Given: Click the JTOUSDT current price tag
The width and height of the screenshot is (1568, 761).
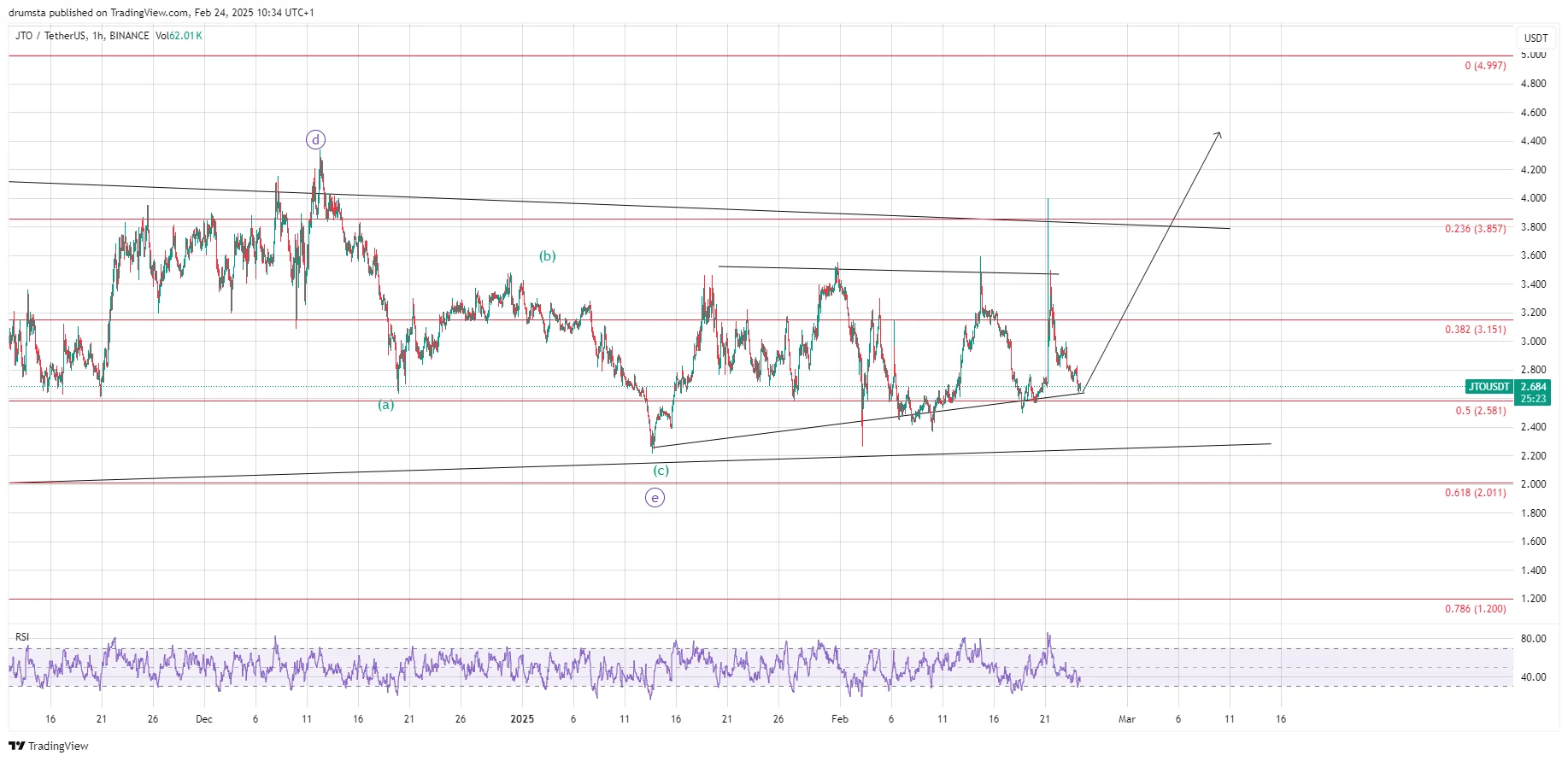Looking at the screenshot, I should click(x=1489, y=387).
